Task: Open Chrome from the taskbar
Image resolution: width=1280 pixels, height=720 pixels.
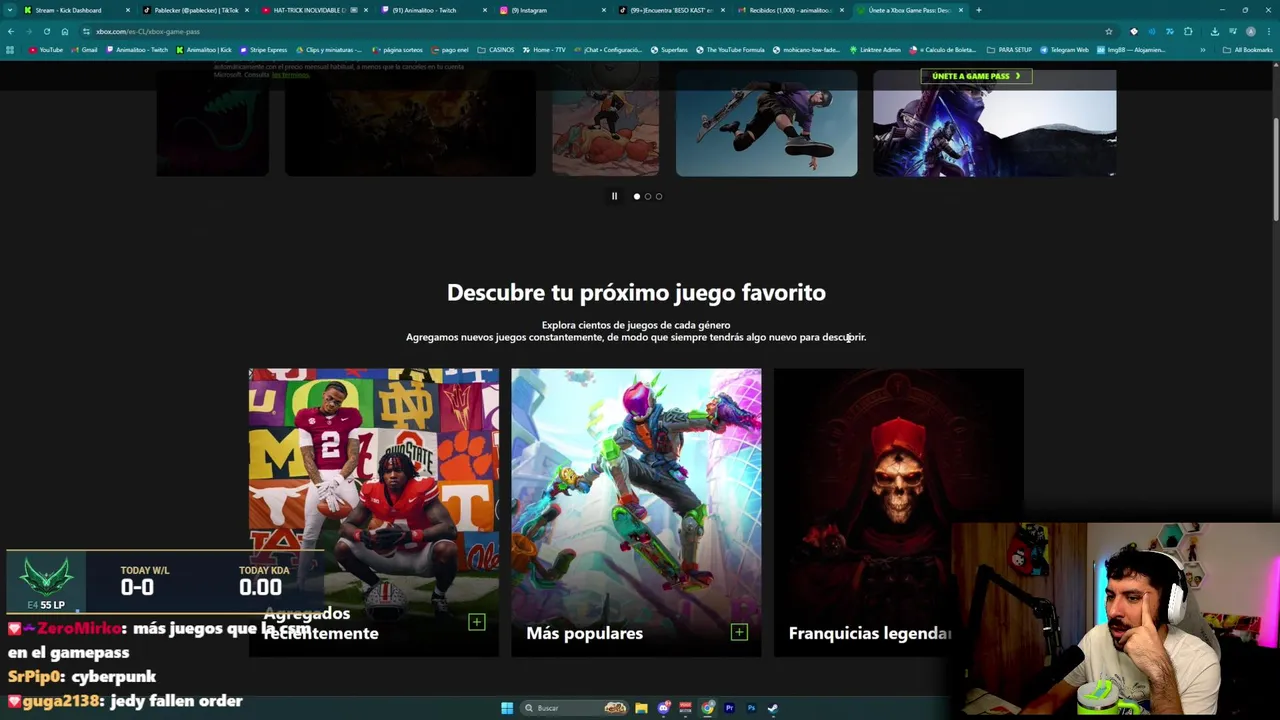Action: 707,708
